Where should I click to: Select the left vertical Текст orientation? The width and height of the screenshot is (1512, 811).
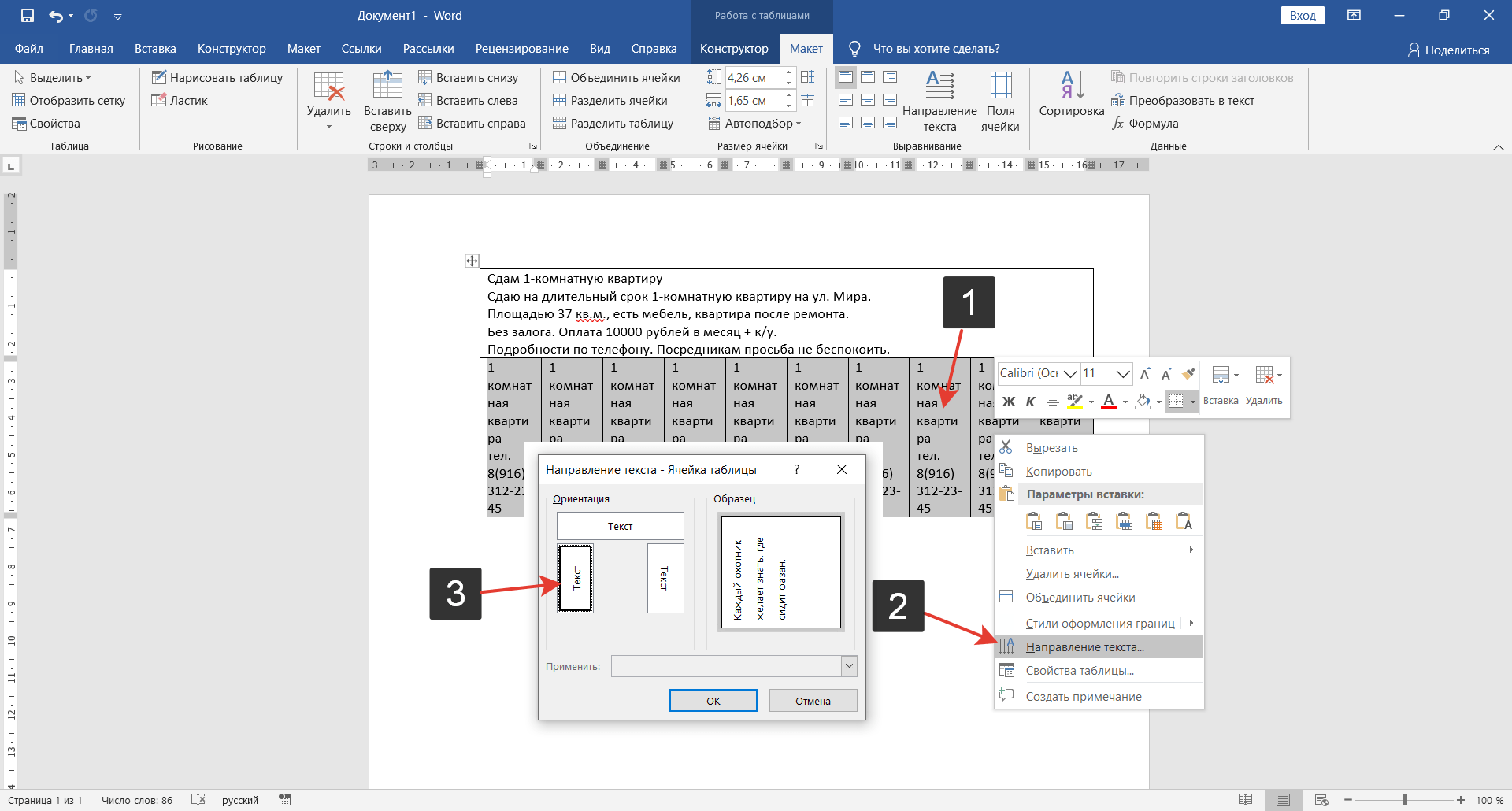[576, 578]
